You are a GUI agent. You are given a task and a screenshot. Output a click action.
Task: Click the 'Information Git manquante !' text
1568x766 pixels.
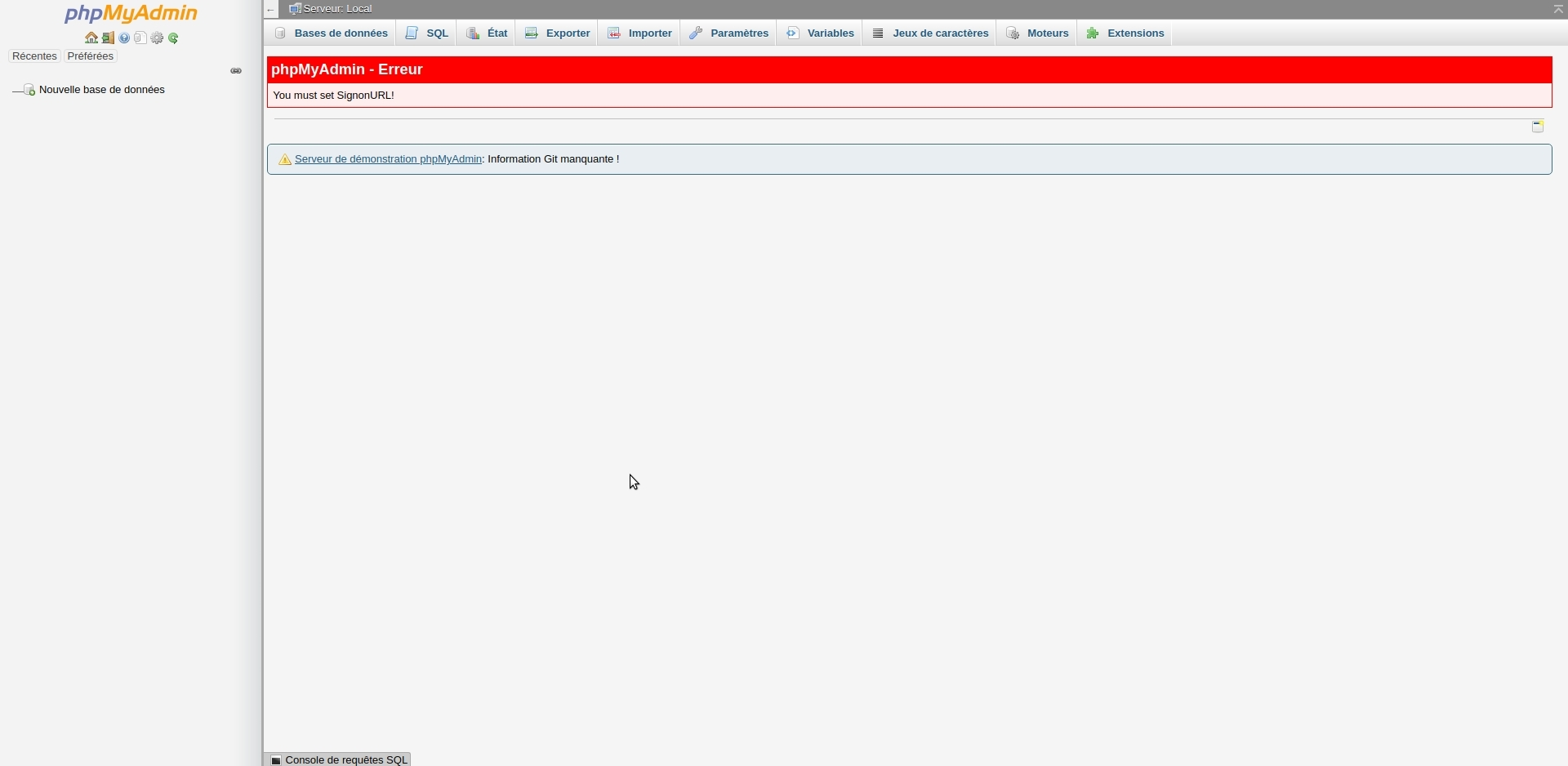pos(554,159)
